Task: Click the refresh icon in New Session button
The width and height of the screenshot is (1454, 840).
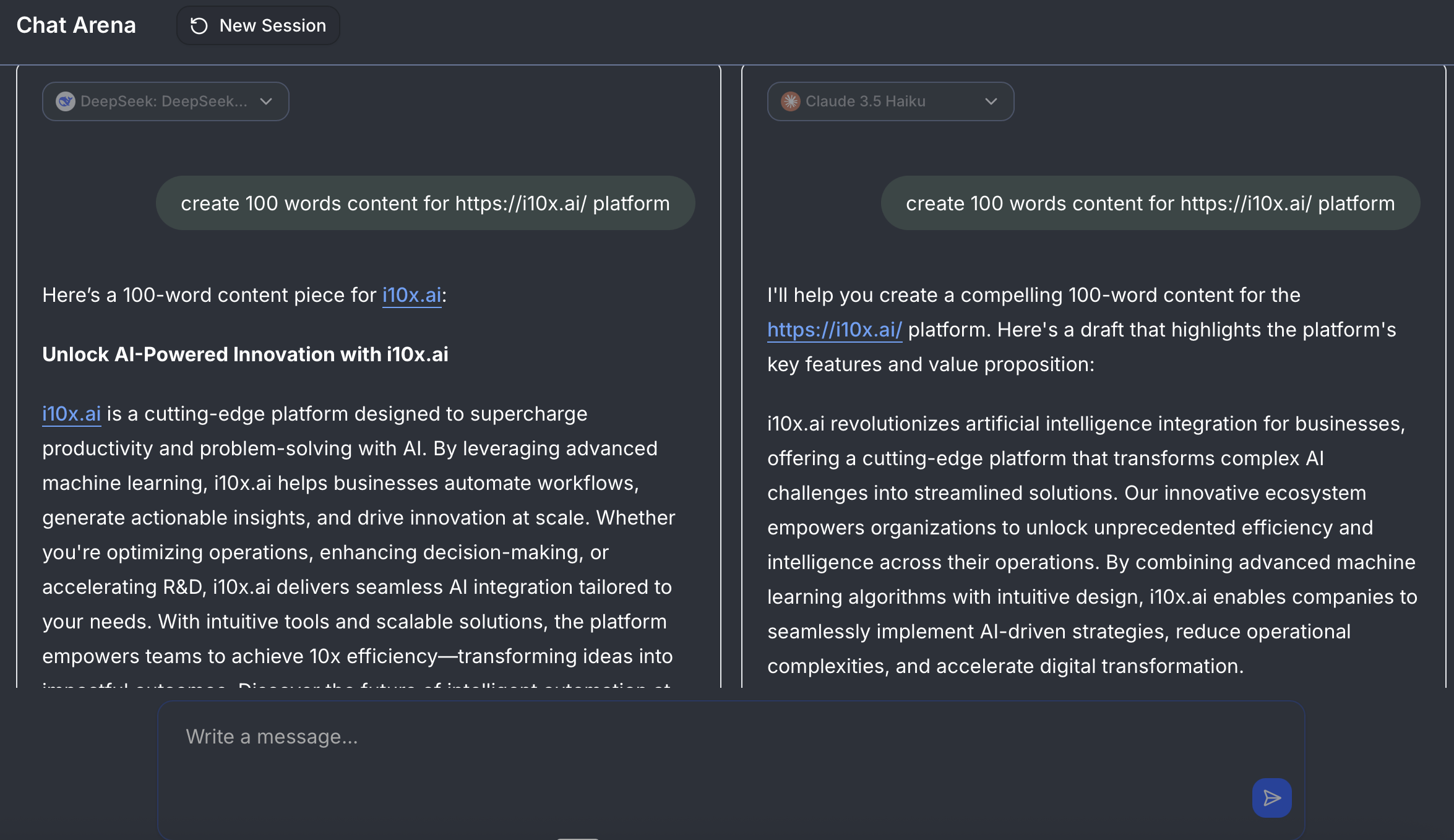Action: [x=199, y=25]
